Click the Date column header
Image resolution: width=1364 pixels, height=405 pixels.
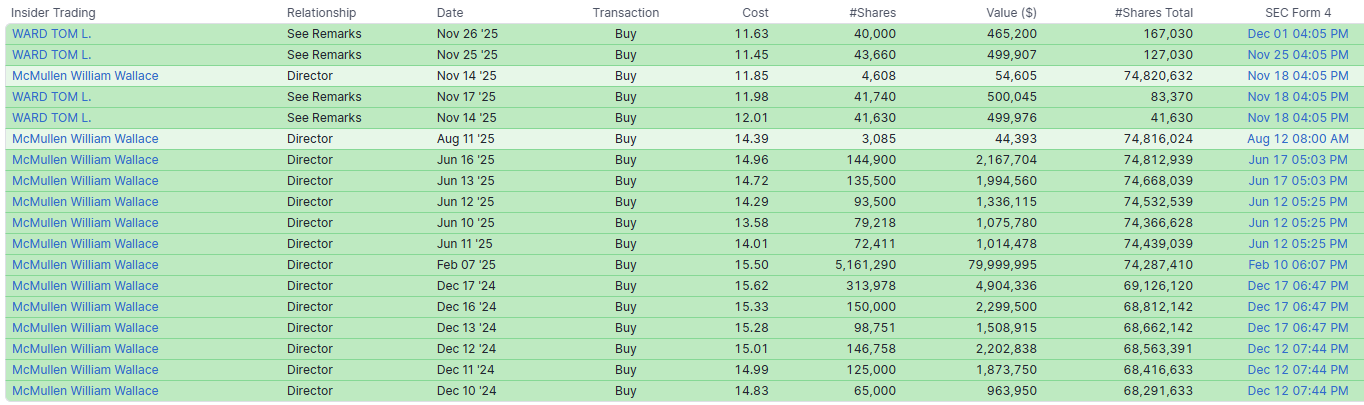tap(450, 13)
